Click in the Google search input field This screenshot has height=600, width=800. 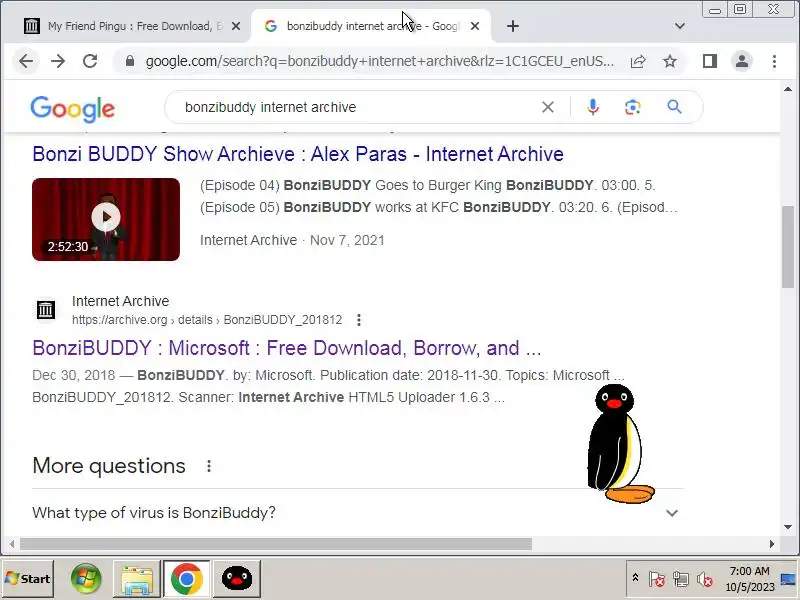[357, 107]
